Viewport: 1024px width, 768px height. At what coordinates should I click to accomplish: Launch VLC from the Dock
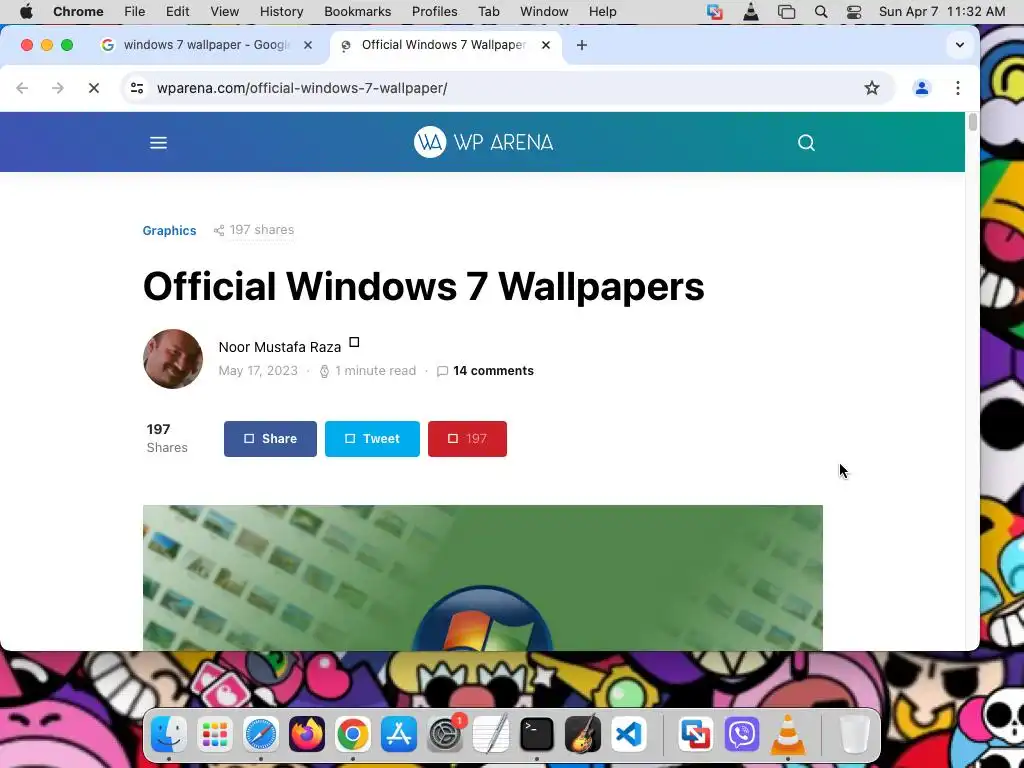[788, 735]
